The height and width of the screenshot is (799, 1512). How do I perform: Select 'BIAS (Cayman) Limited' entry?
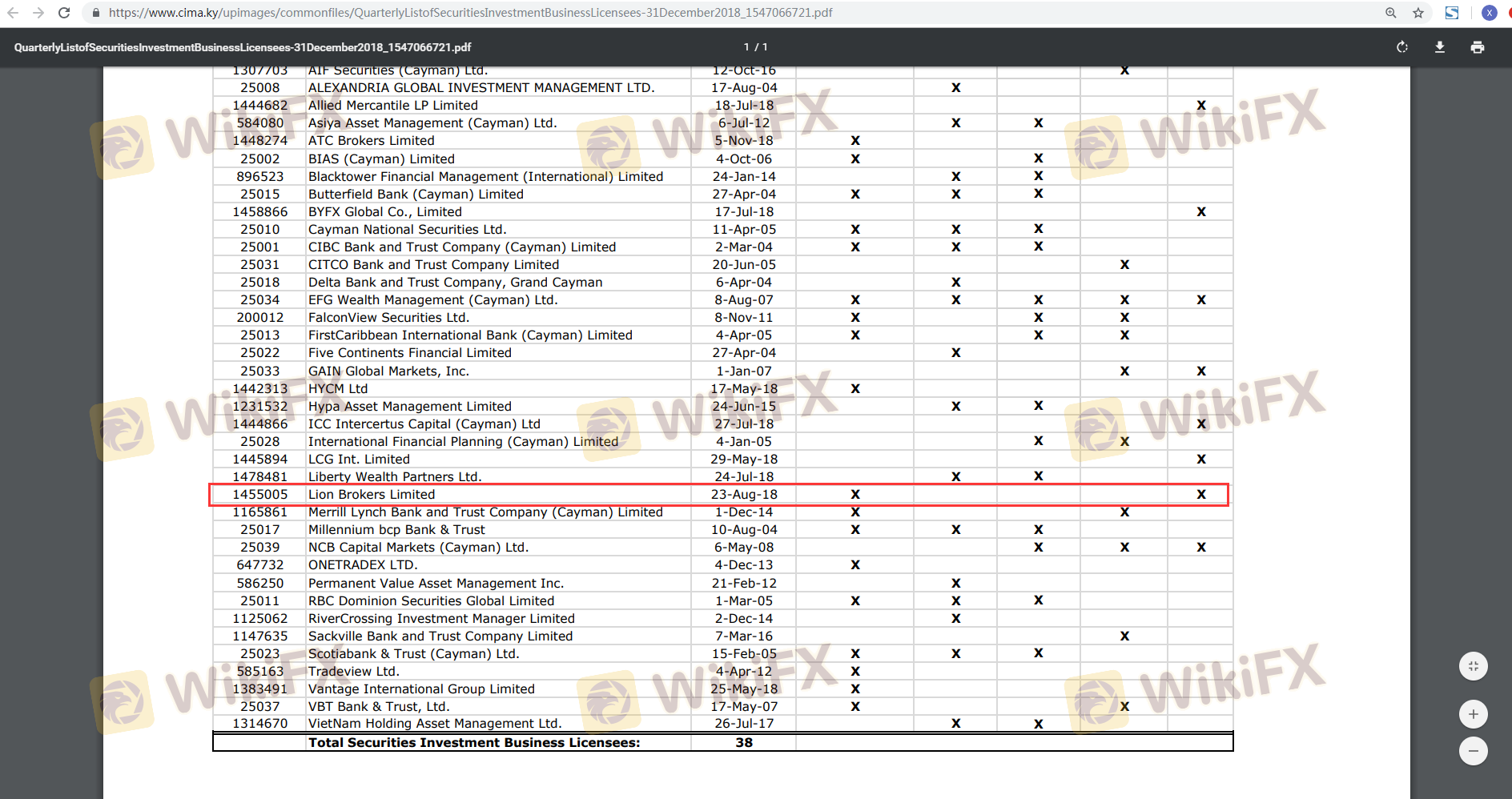pyautogui.click(x=381, y=159)
